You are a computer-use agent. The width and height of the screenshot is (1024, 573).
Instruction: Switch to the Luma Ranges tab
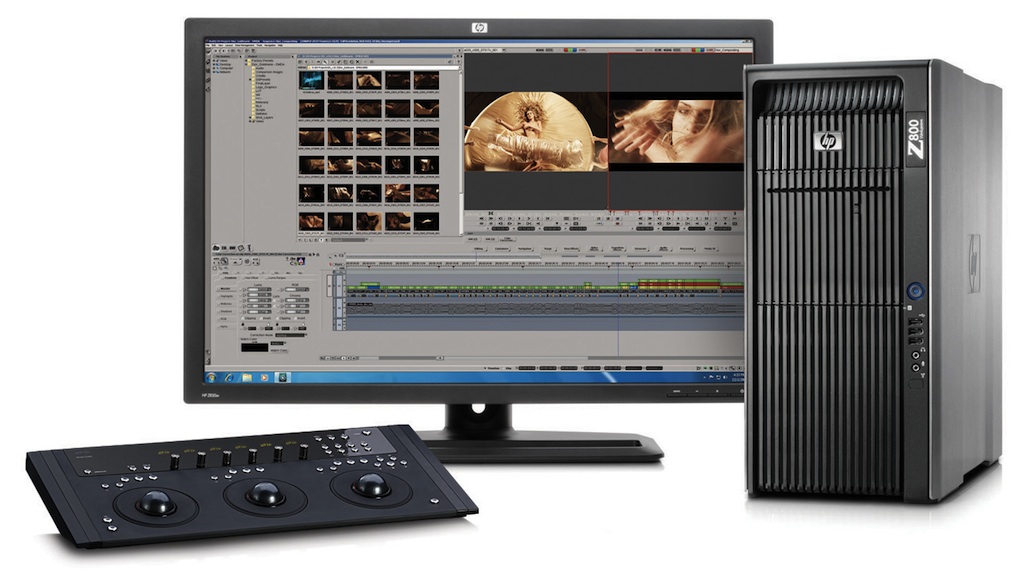tap(276, 278)
